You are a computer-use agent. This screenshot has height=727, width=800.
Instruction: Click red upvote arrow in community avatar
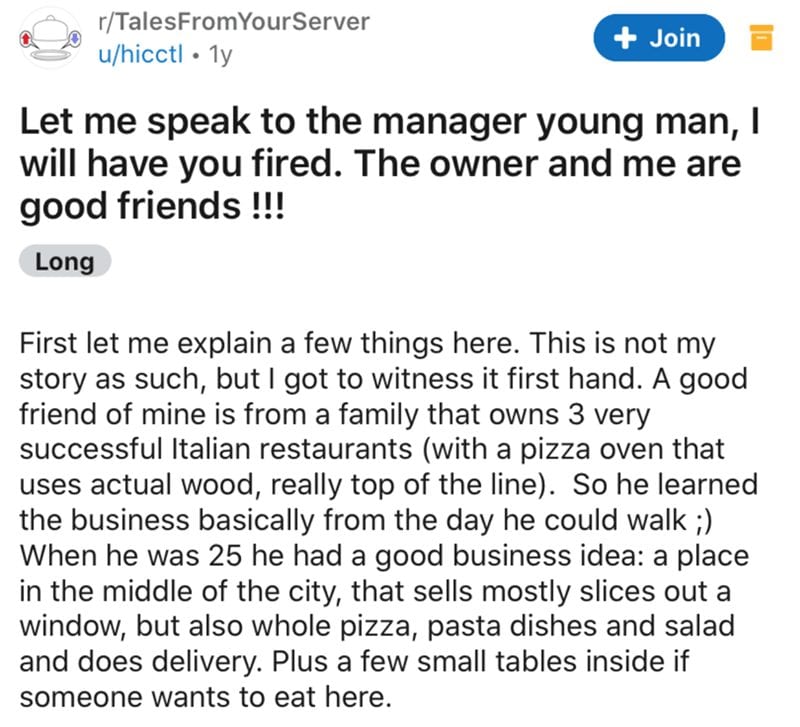24,38
